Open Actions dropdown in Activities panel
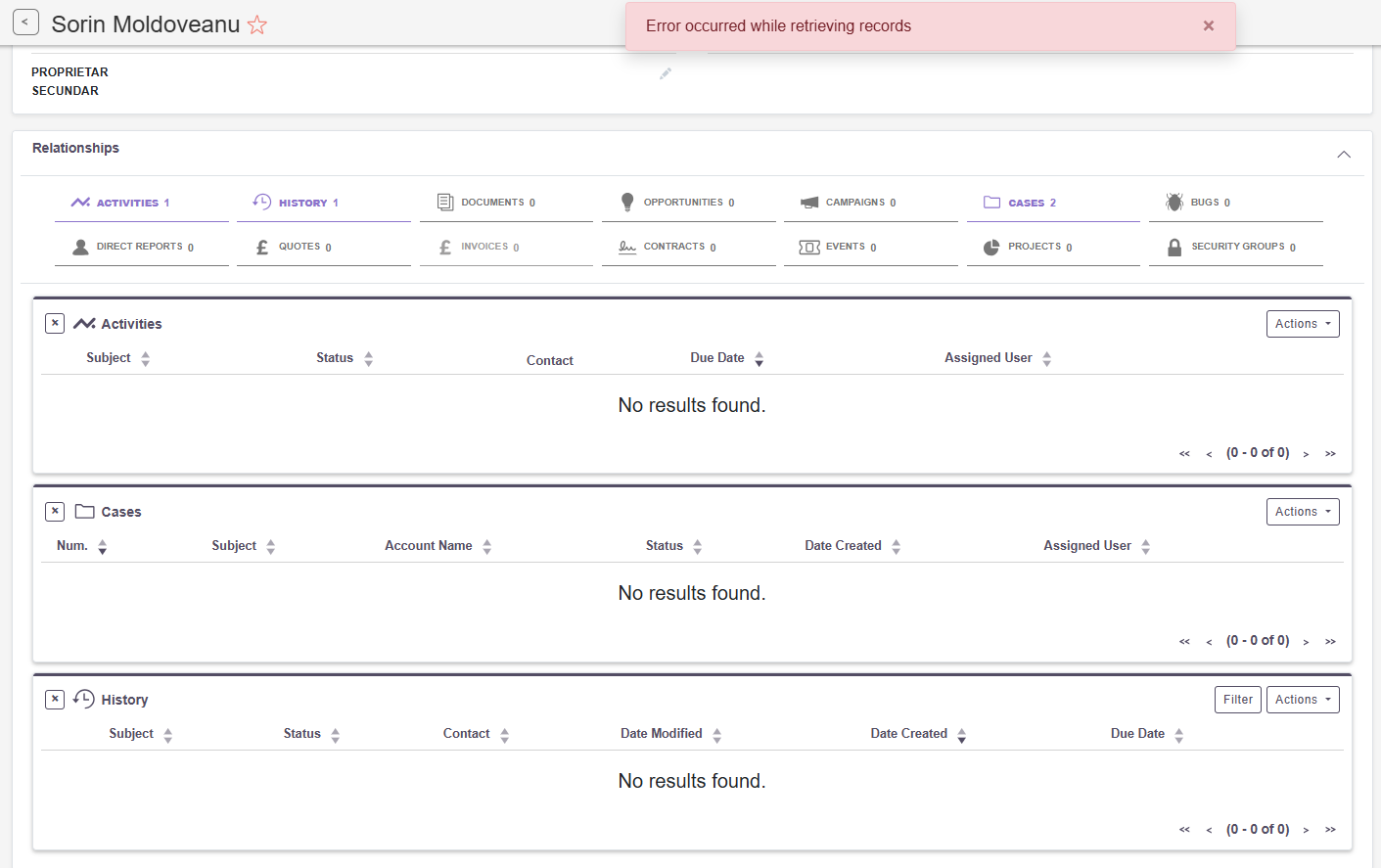This screenshot has height=868, width=1381. click(1303, 324)
